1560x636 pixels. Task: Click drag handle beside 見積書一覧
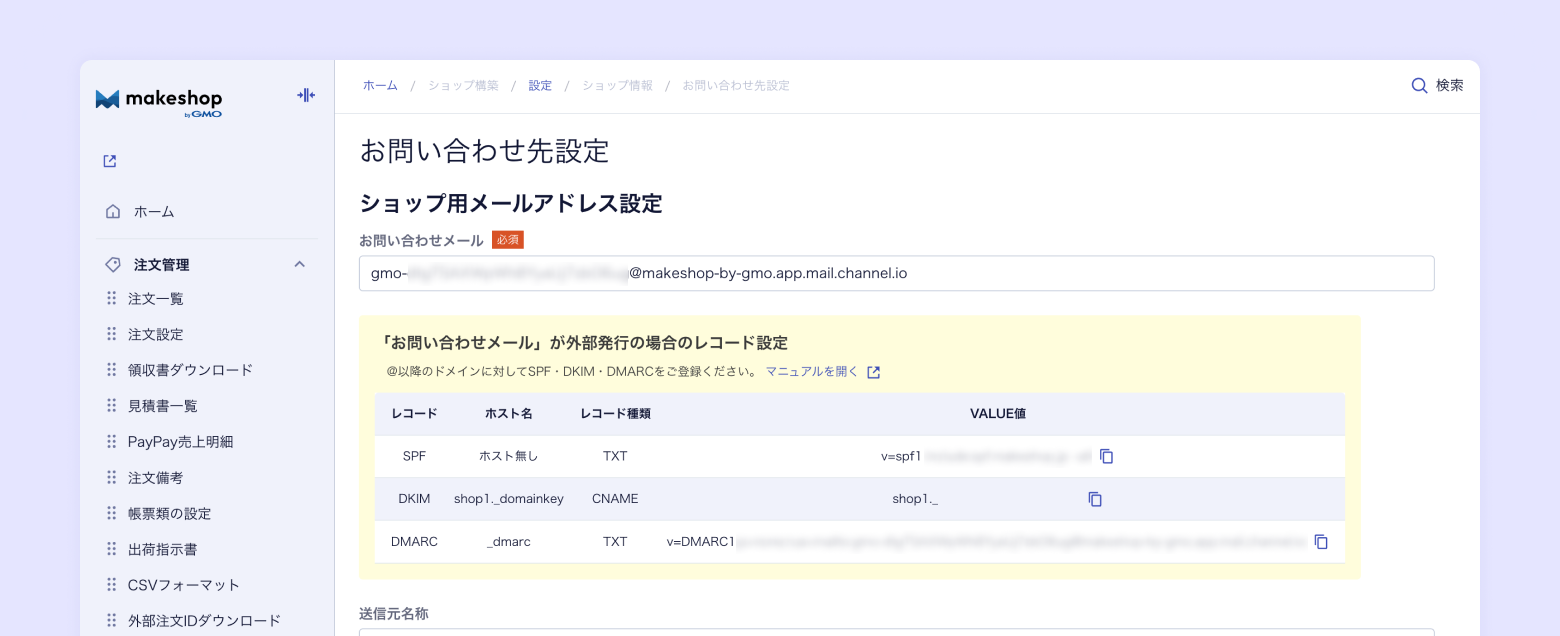(x=111, y=405)
